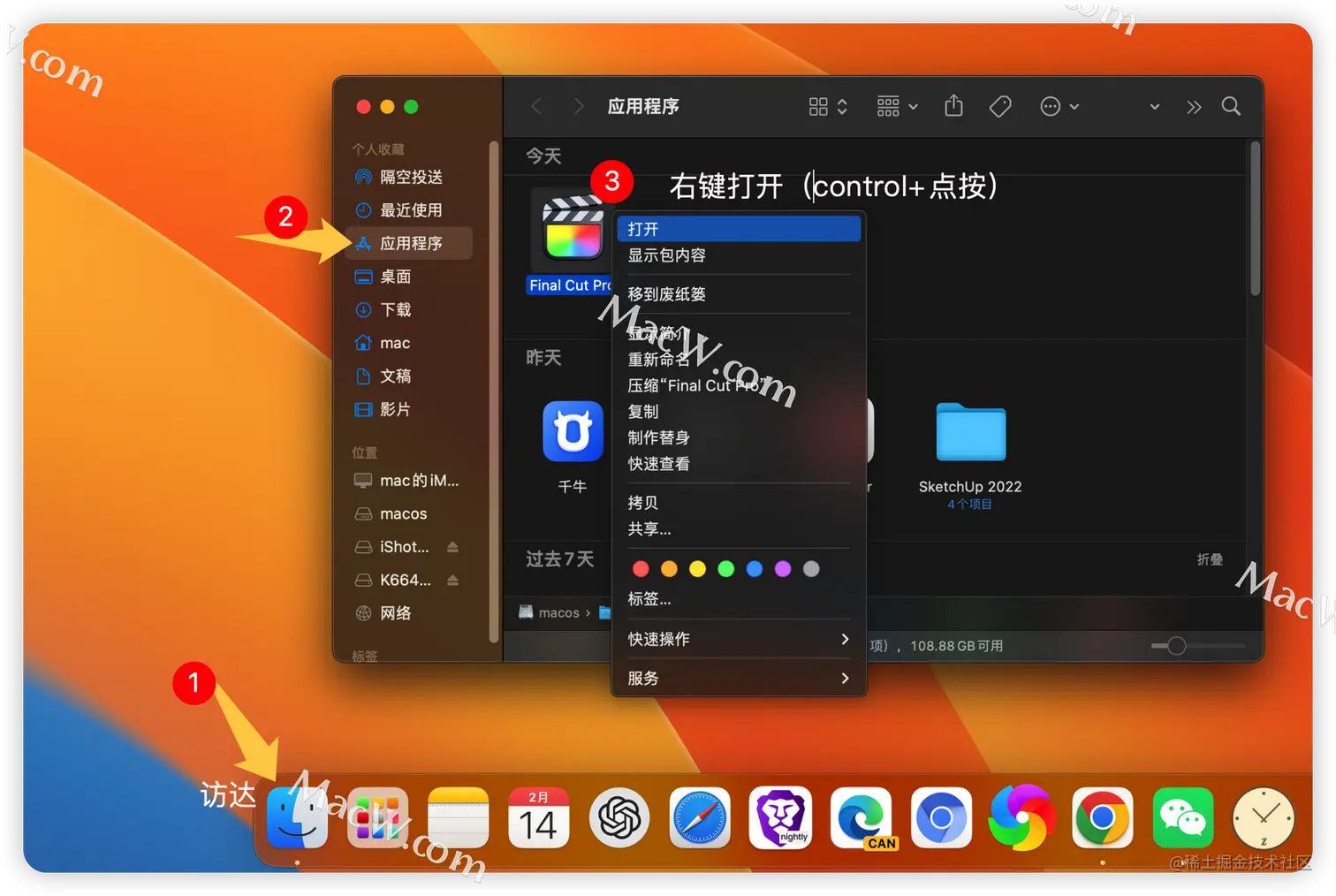
Task: Launch Google Chrome from Dock
Action: point(1102,818)
